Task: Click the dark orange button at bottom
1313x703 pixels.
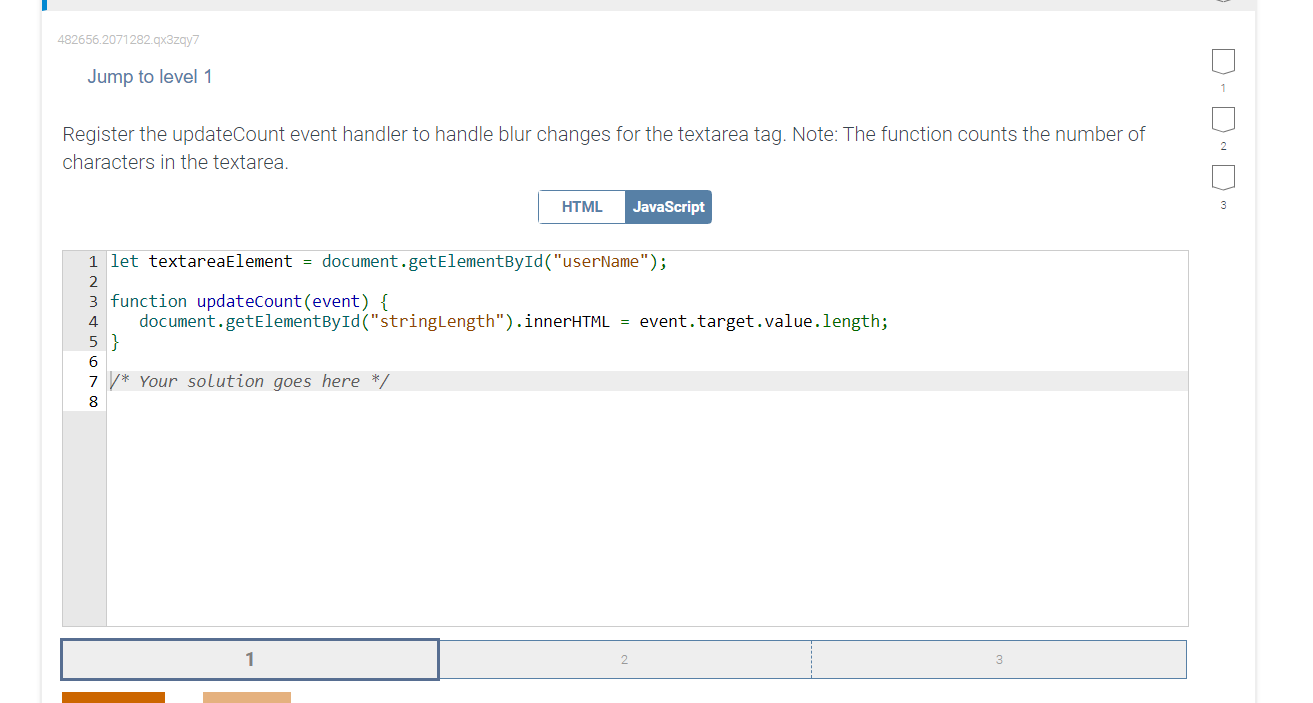Action: (x=113, y=698)
